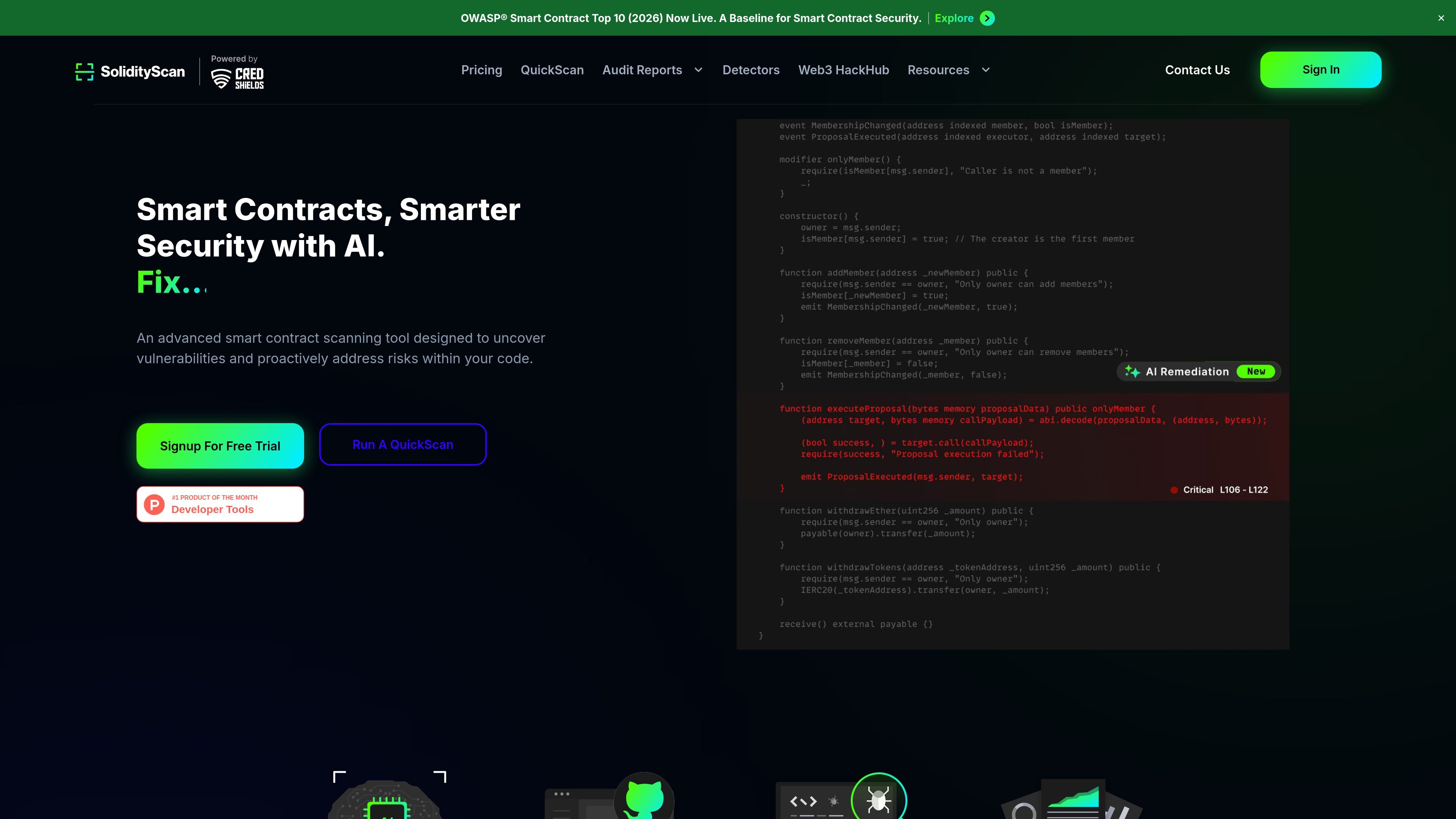Click Signup For Free Trial
Screen dimensions: 1456x819
coord(220,446)
